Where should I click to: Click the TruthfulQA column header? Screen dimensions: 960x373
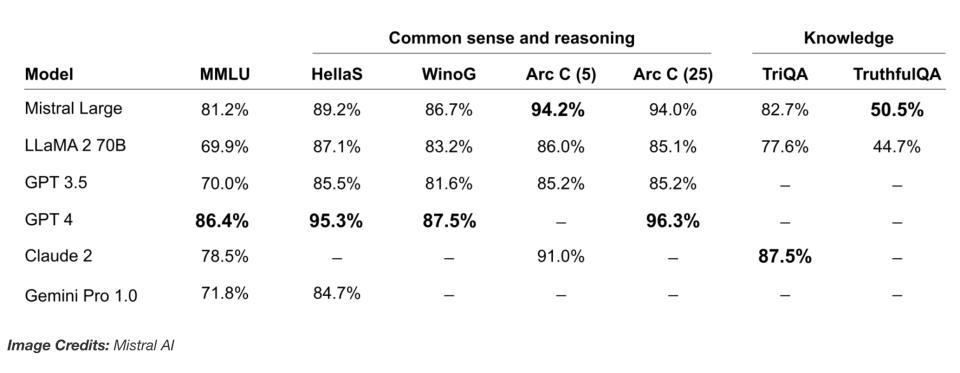[x=897, y=75]
